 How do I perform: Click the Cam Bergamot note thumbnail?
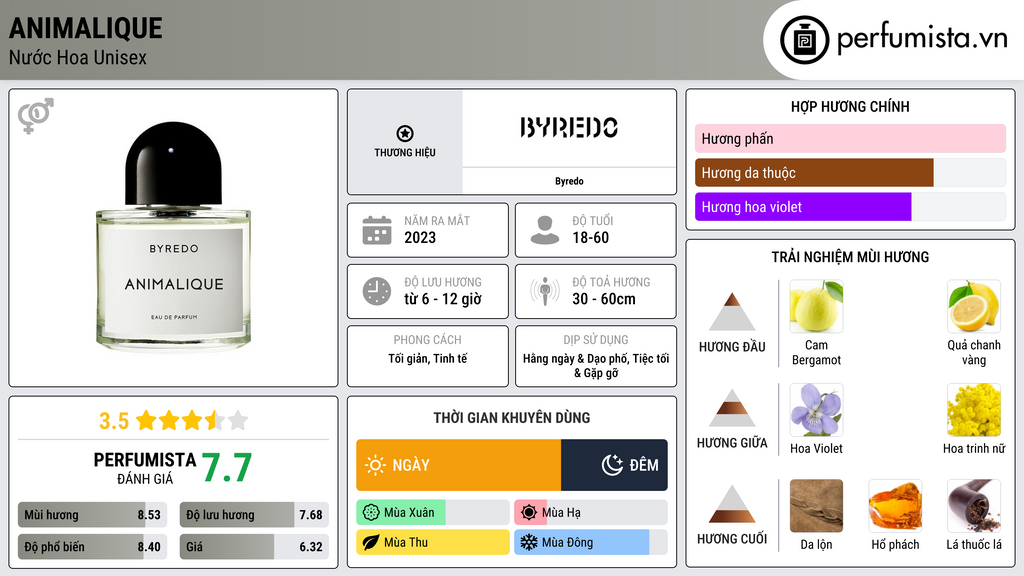(x=816, y=306)
